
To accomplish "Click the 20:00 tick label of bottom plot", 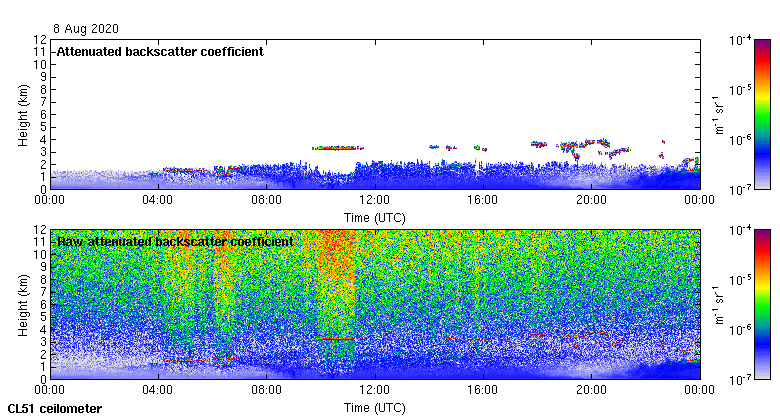I will (591, 390).
